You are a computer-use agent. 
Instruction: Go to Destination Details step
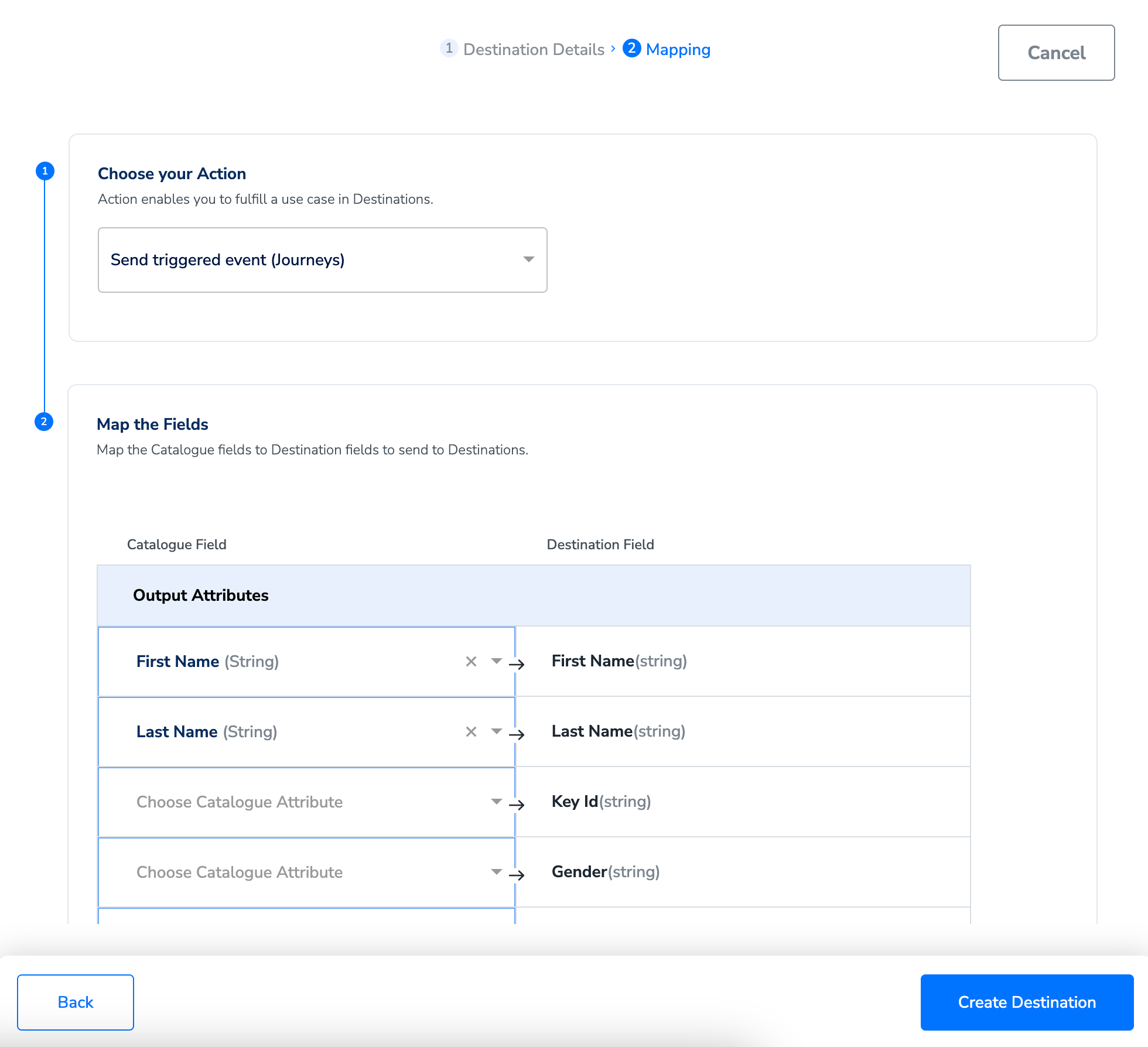pyautogui.click(x=533, y=50)
